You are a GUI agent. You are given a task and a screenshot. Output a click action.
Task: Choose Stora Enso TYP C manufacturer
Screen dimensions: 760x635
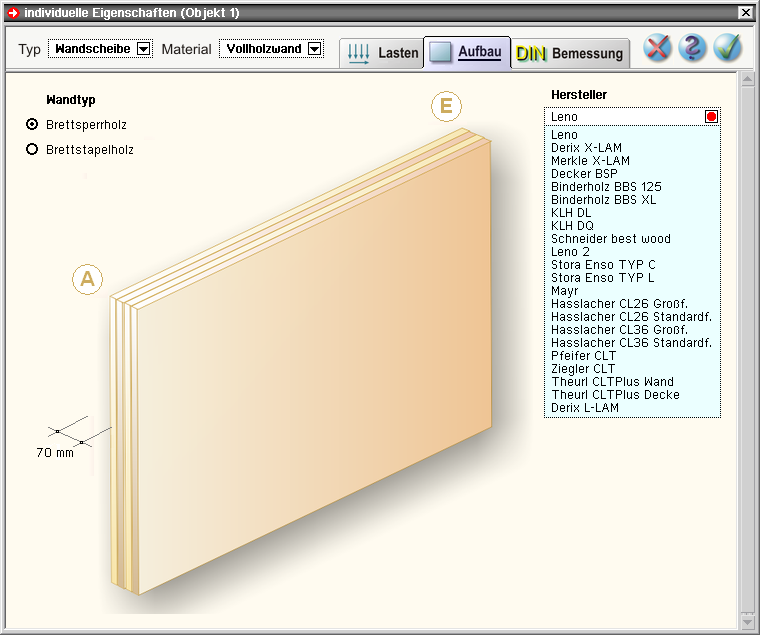click(x=603, y=265)
